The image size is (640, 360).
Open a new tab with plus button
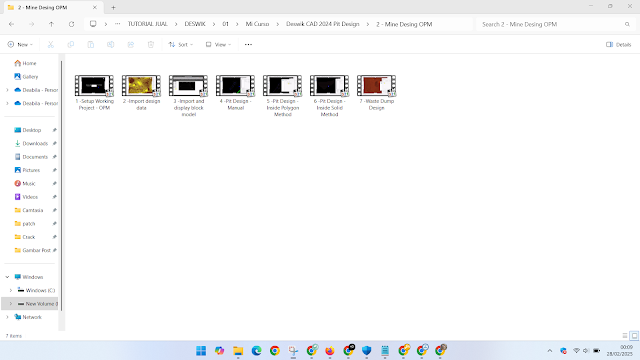pos(113,7)
